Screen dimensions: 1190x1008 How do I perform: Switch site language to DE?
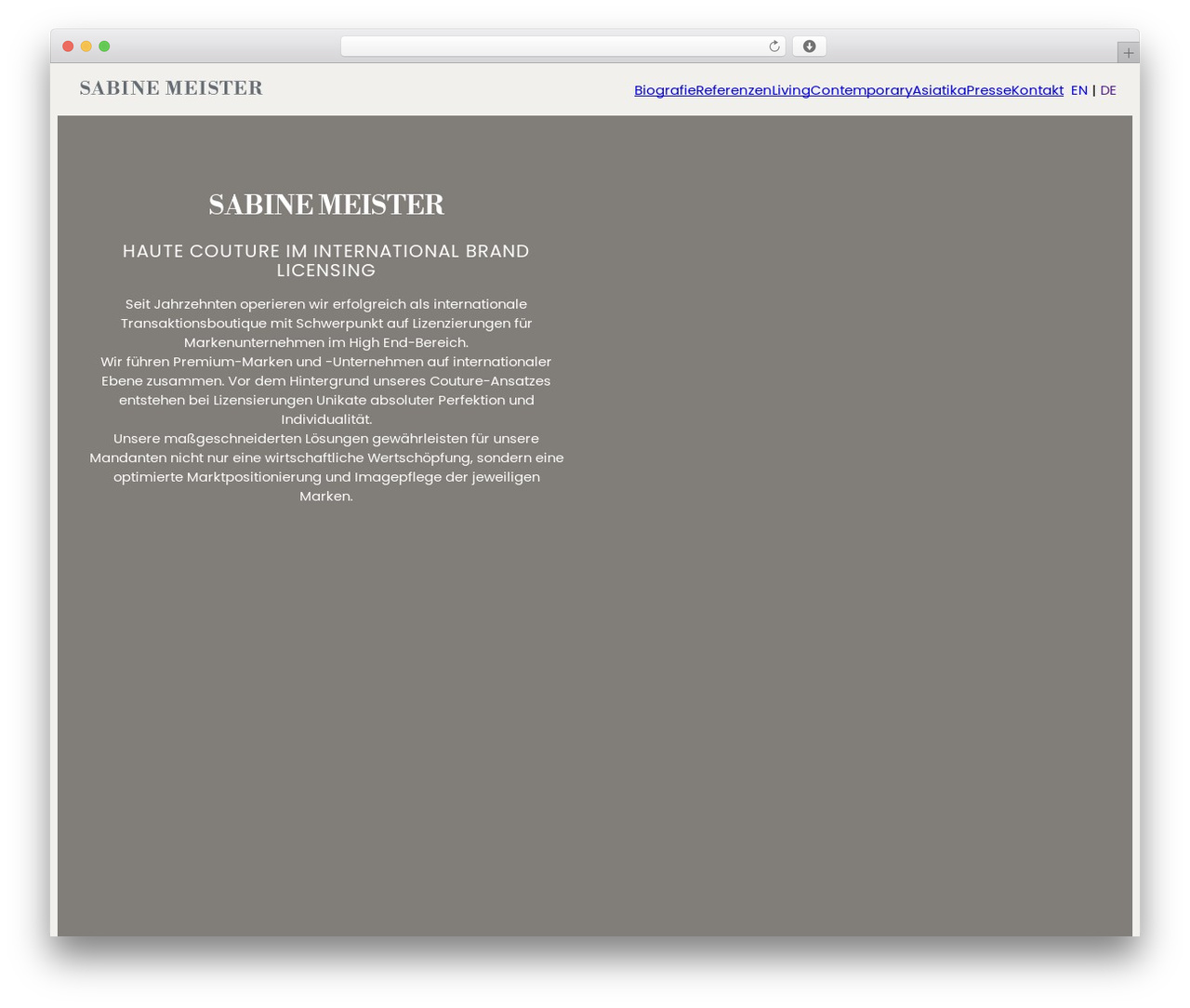[1108, 90]
